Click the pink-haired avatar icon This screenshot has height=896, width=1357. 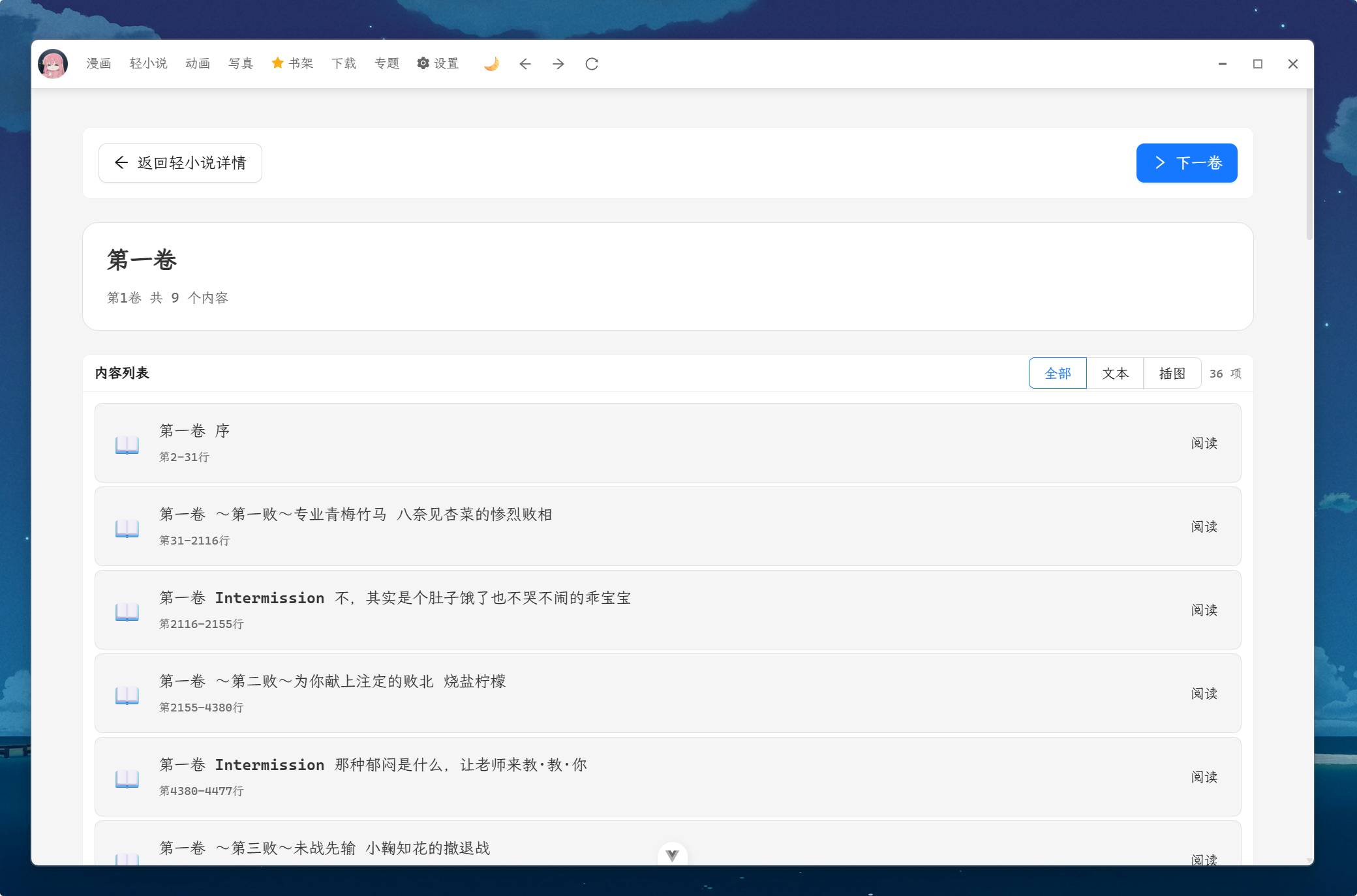[53, 64]
